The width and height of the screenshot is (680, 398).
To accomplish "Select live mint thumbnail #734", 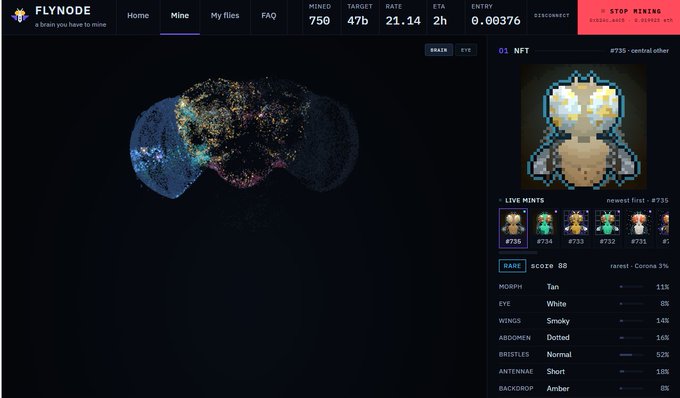I will coord(545,228).
